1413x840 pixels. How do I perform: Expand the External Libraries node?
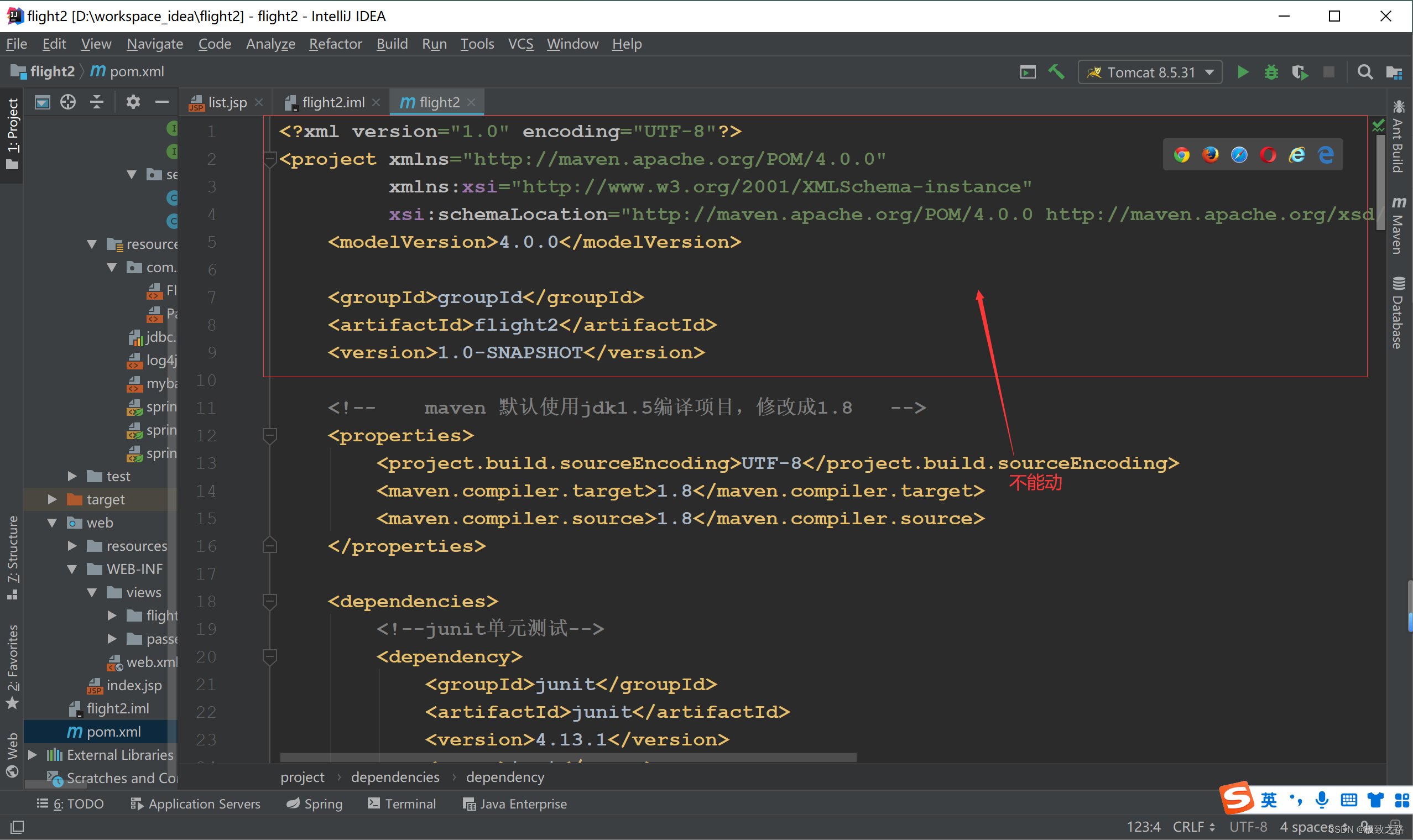tap(33, 754)
